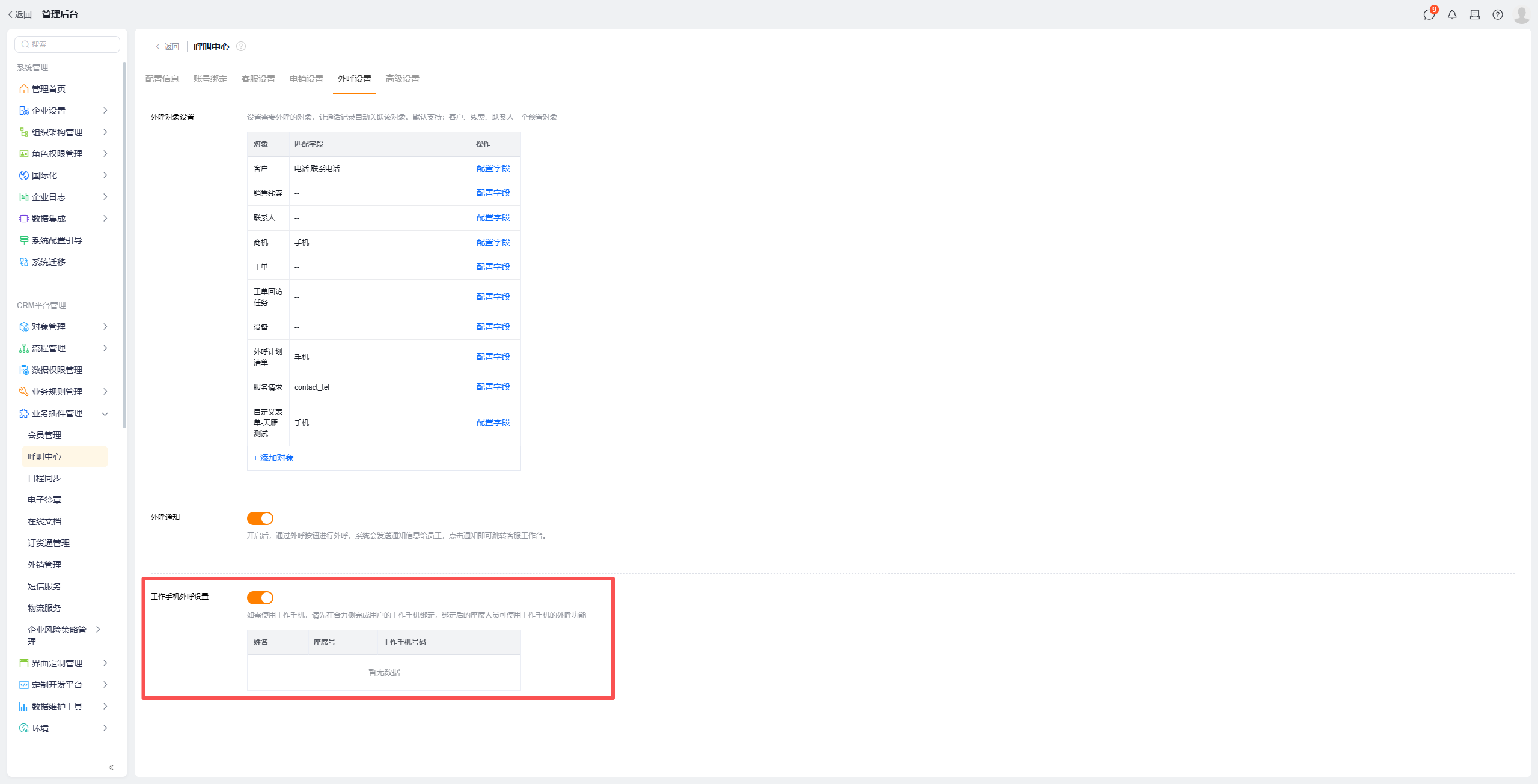Click the 数据维护工具 bar chart icon

point(24,707)
